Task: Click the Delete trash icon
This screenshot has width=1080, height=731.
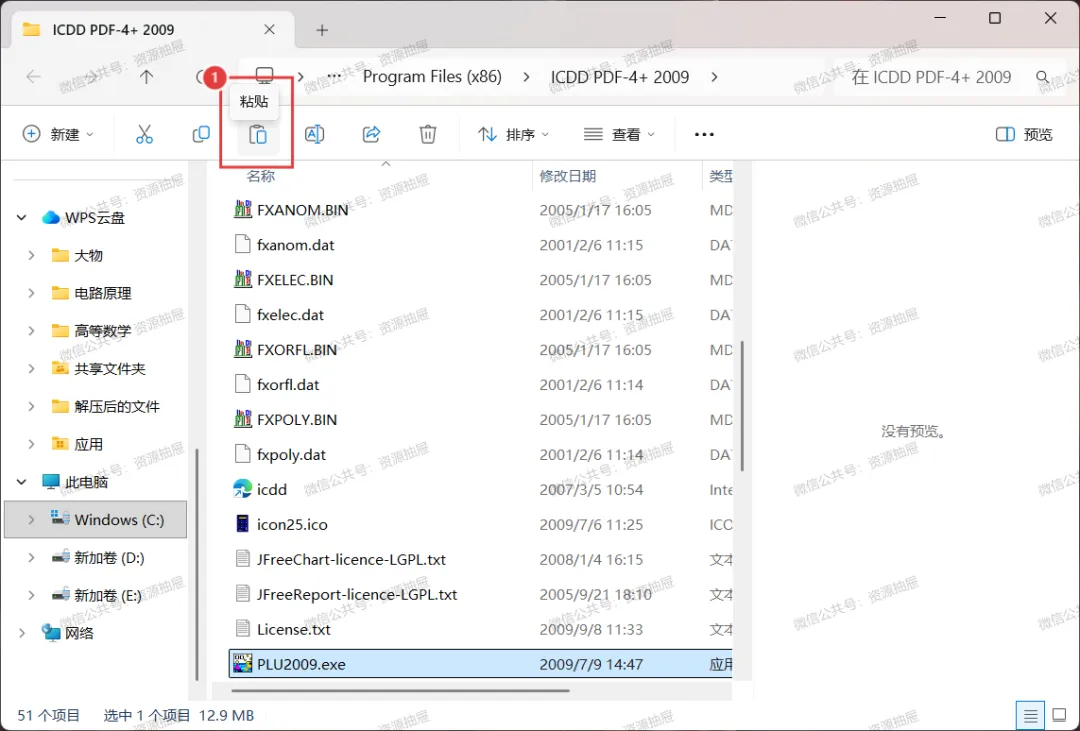Action: [x=428, y=134]
